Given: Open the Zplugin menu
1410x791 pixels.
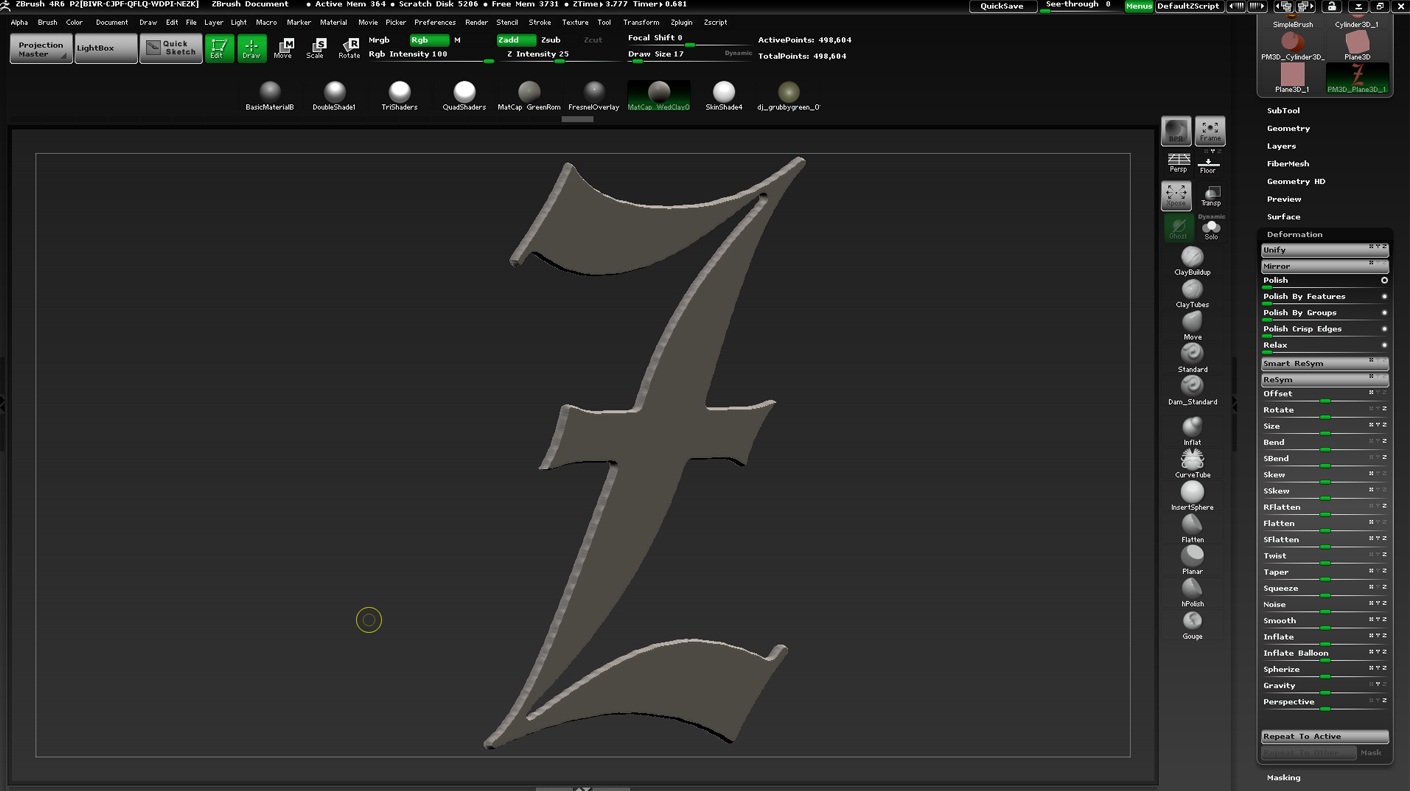Looking at the screenshot, I should [681, 22].
